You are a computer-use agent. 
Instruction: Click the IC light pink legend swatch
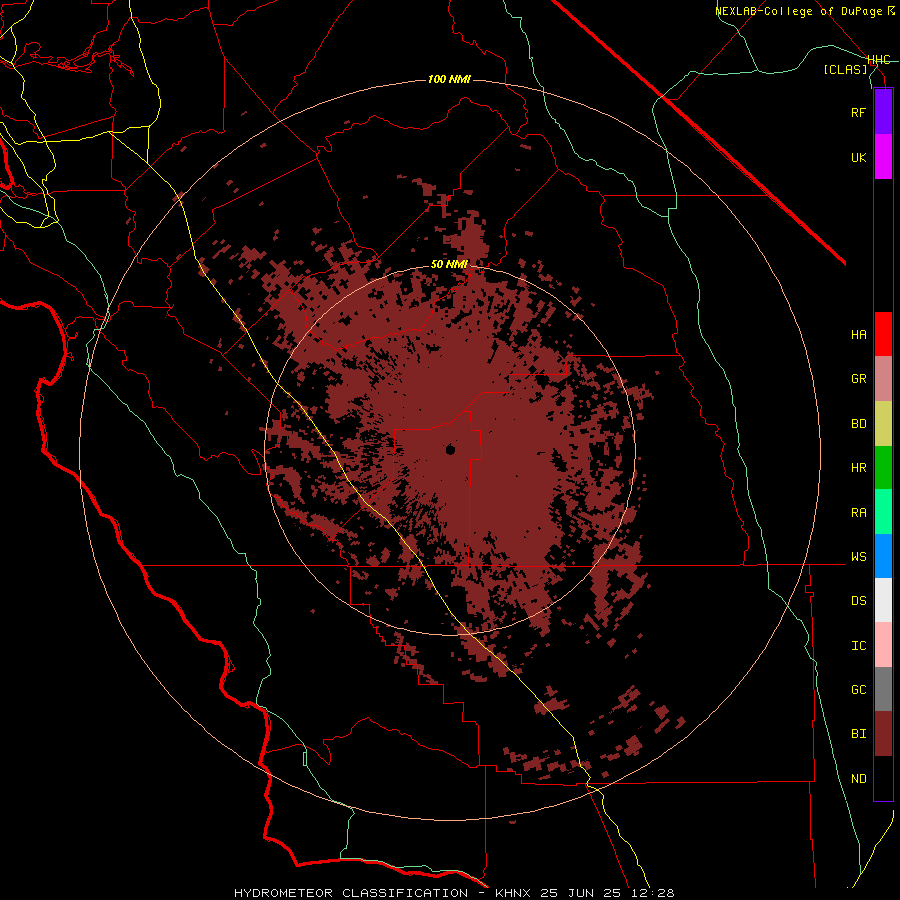point(883,645)
